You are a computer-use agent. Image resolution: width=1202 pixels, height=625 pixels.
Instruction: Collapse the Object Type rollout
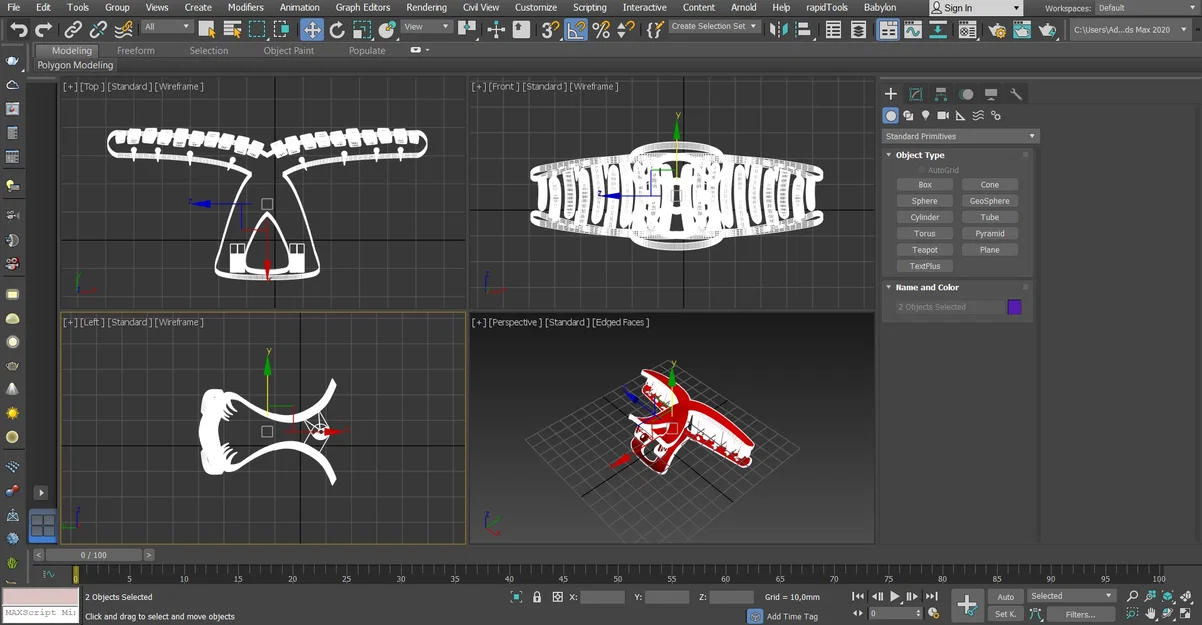(x=919, y=155)
